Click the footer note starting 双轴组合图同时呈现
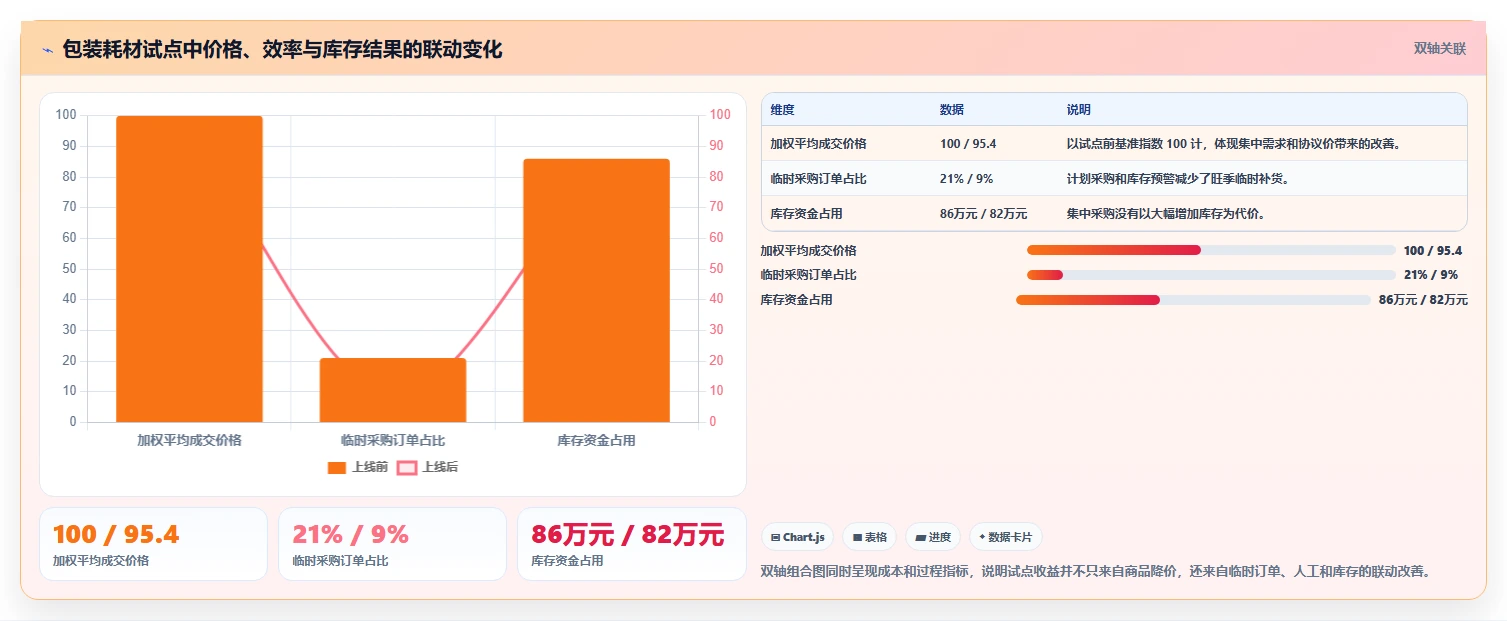Image resolution: width=1507 pixels, height=621 pixels. pyautogui.click(x=1096, y=572)
